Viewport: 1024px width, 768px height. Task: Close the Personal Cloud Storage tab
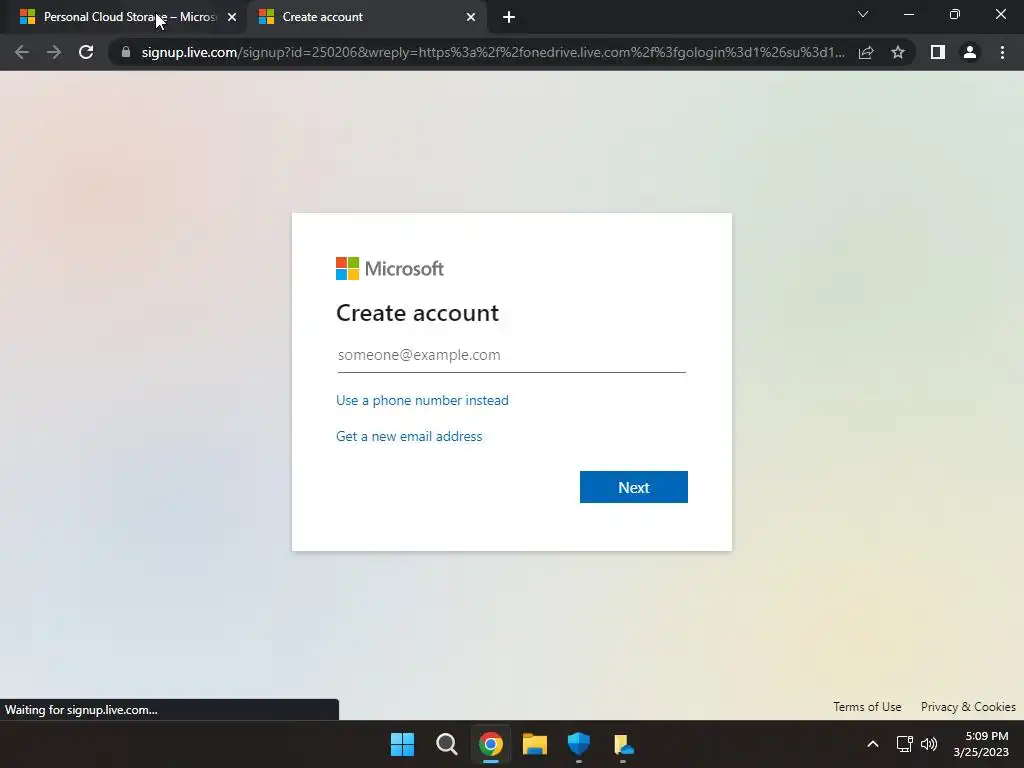(x=232, y=17)
